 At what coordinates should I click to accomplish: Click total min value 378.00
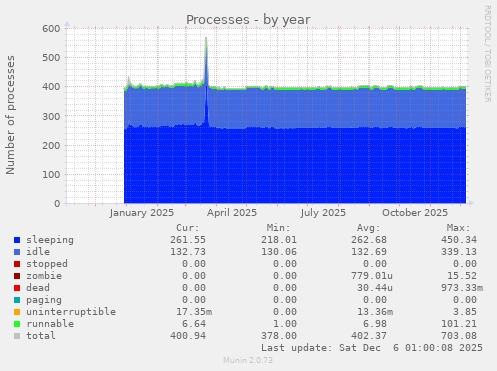(x=279, y=336)
